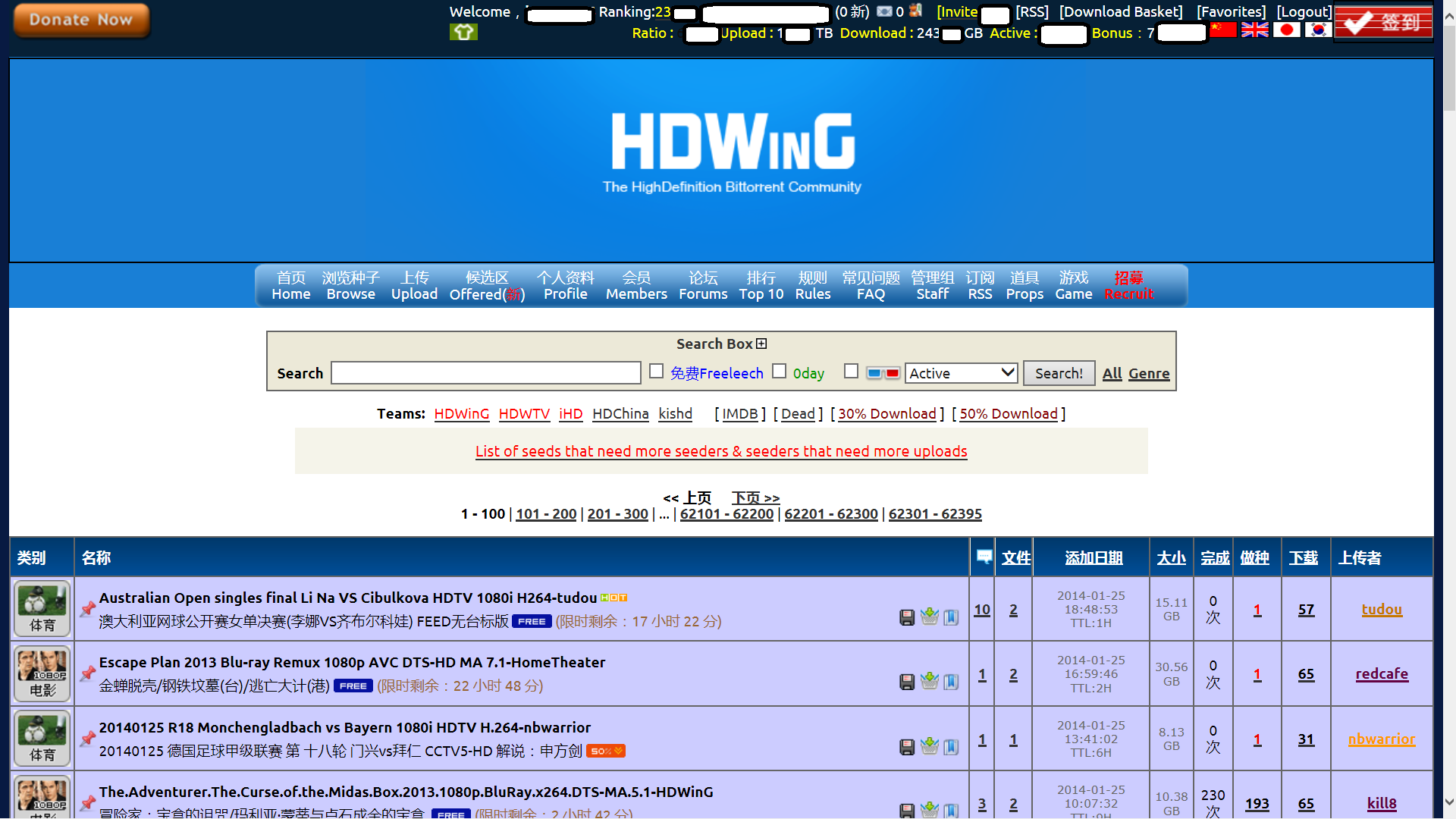Jump to page 101 - 200

click(x=546, y=514)
